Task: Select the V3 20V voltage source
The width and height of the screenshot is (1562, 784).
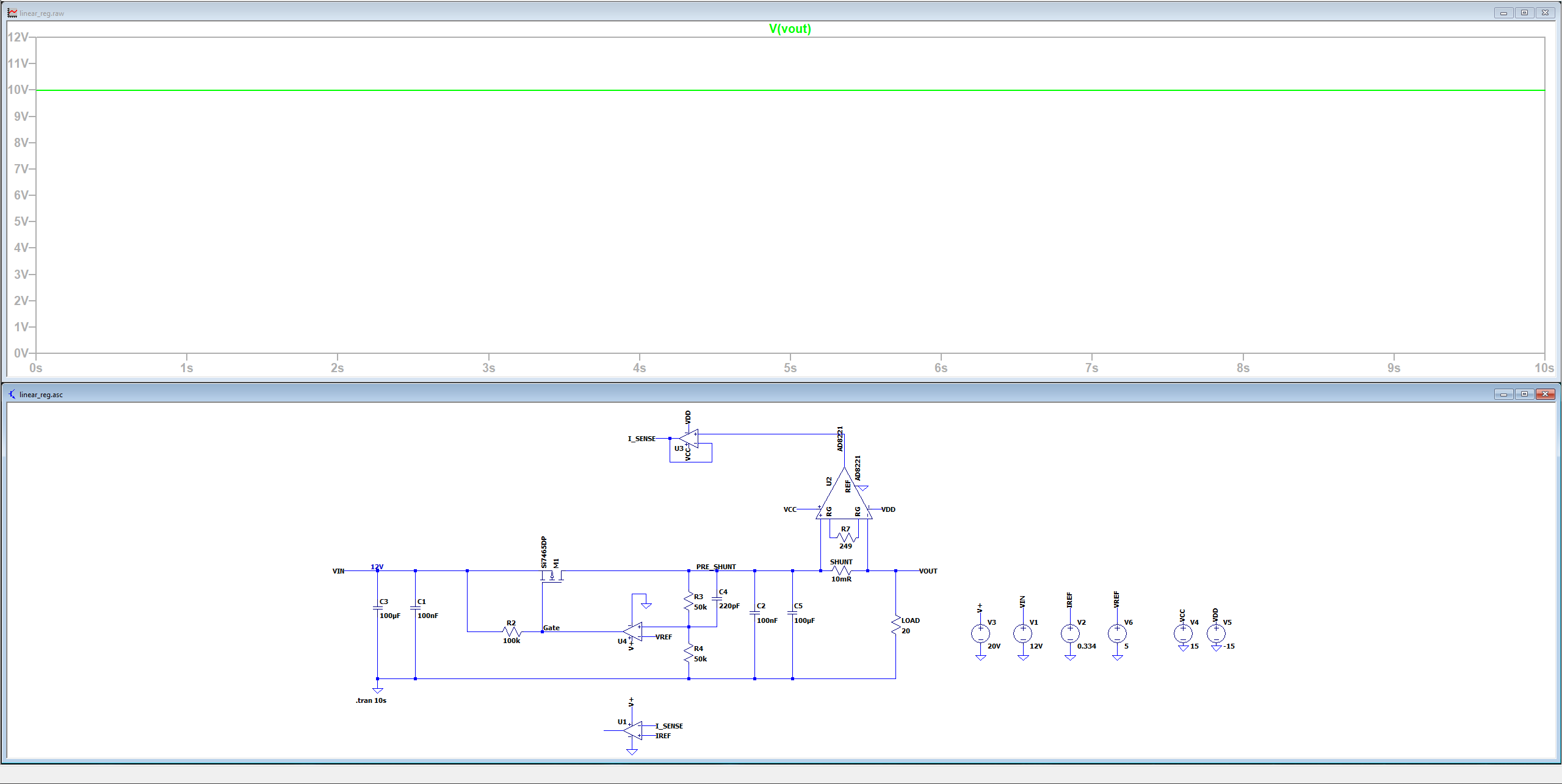Action: 980,633
